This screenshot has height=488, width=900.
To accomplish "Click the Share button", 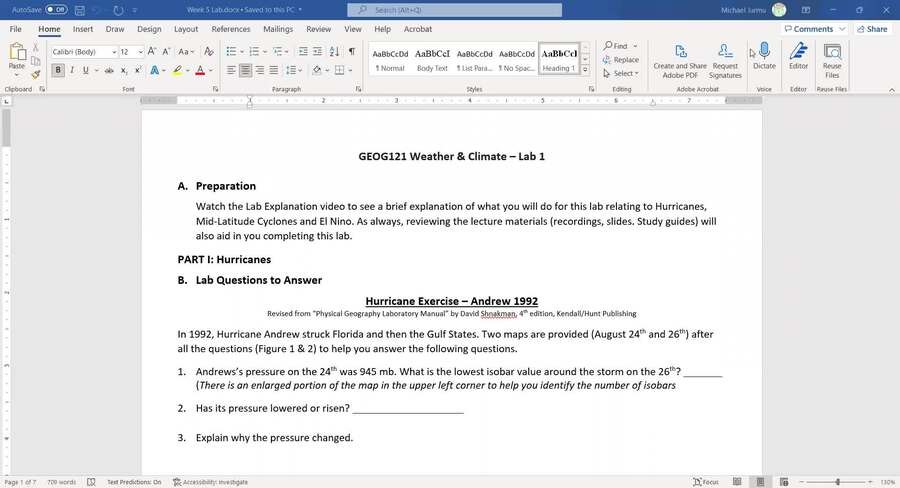I will 871,29.
